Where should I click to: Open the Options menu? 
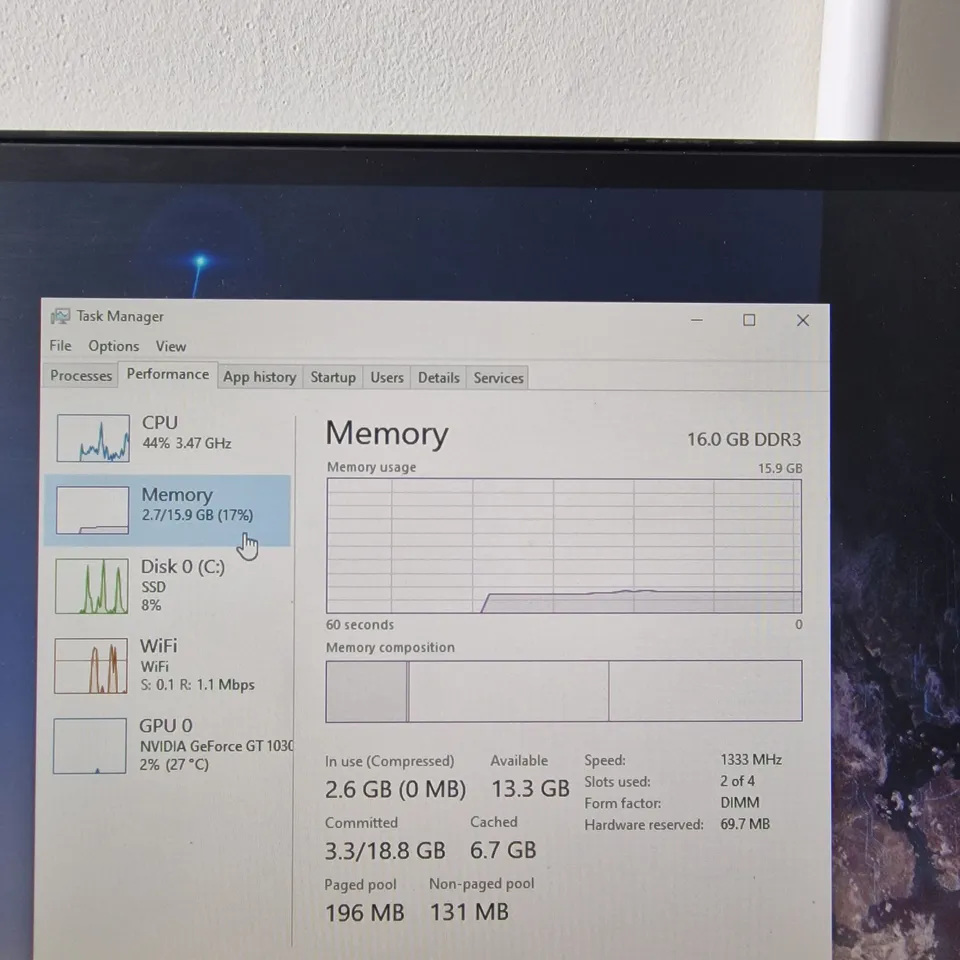pos(113,346)
